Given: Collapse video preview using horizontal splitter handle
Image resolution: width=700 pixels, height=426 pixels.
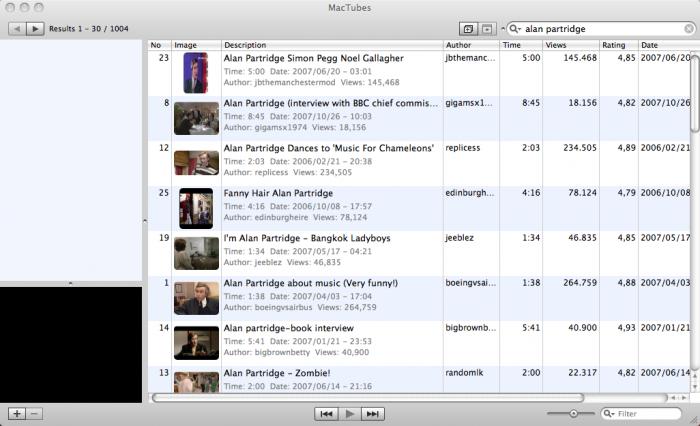Looking at the screenshot, I should pyautogui.click(x=71, y=284).
